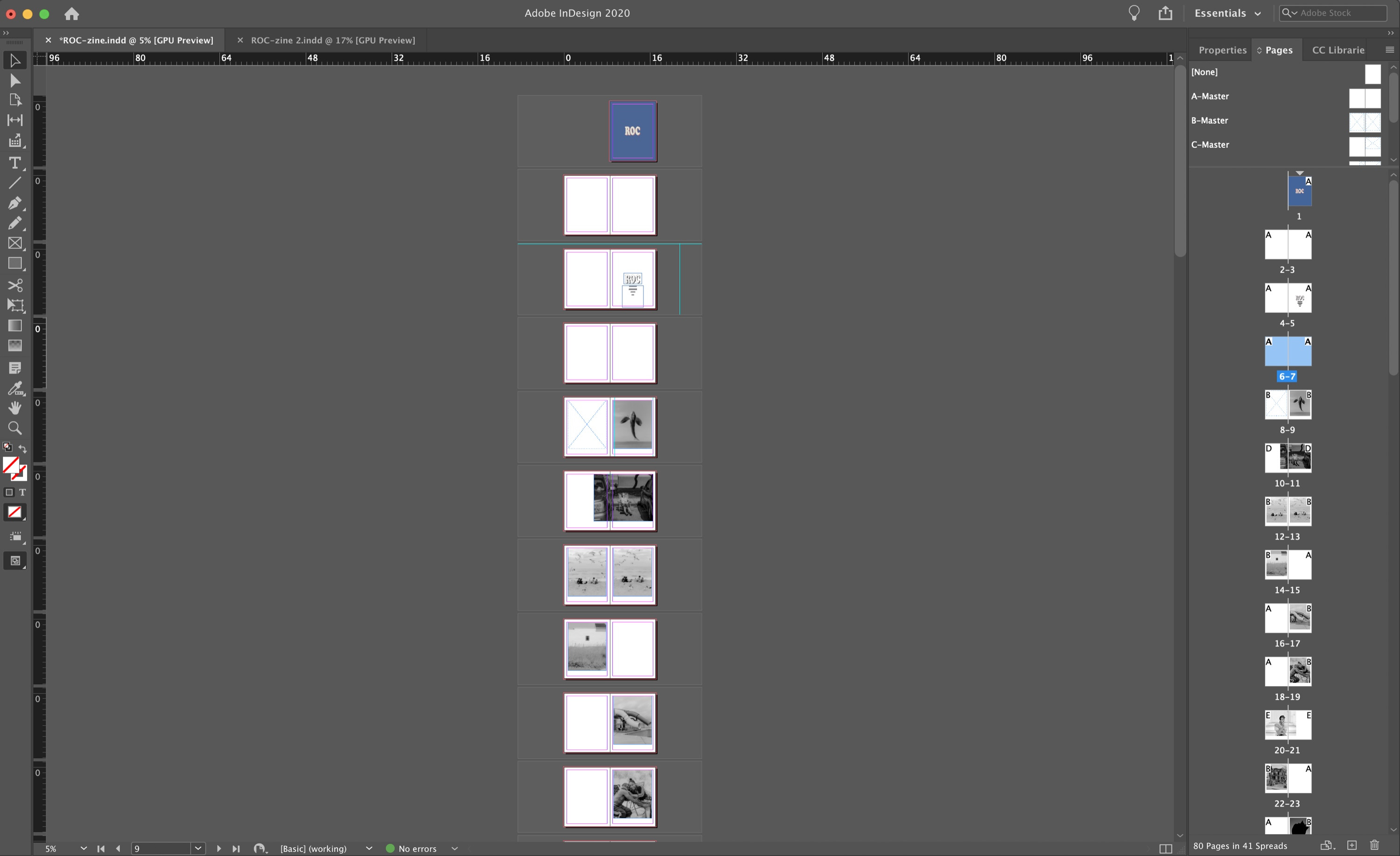Select the Pen tool
The height and width of the screenshot is (856, 1400).
(15, 203)
